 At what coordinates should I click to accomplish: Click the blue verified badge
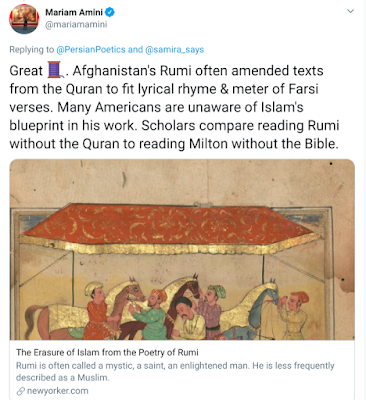[x=110, y=12]
